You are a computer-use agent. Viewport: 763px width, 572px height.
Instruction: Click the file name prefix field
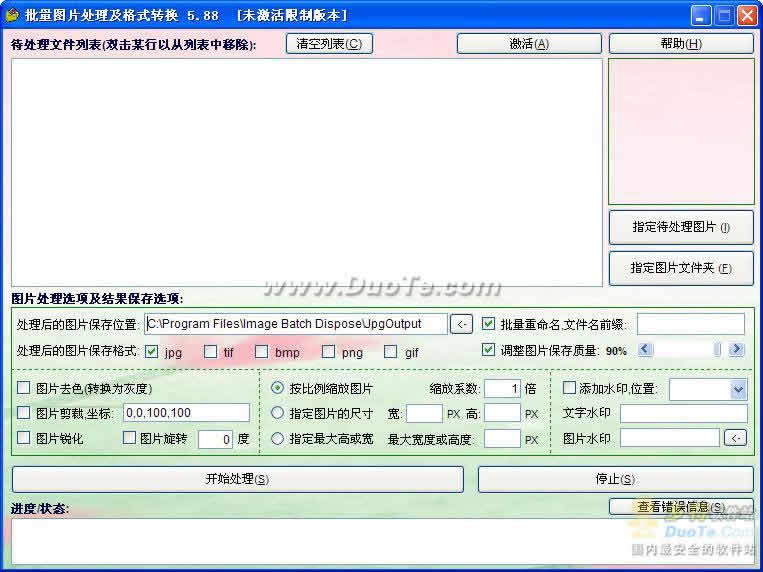pos(691,324)
